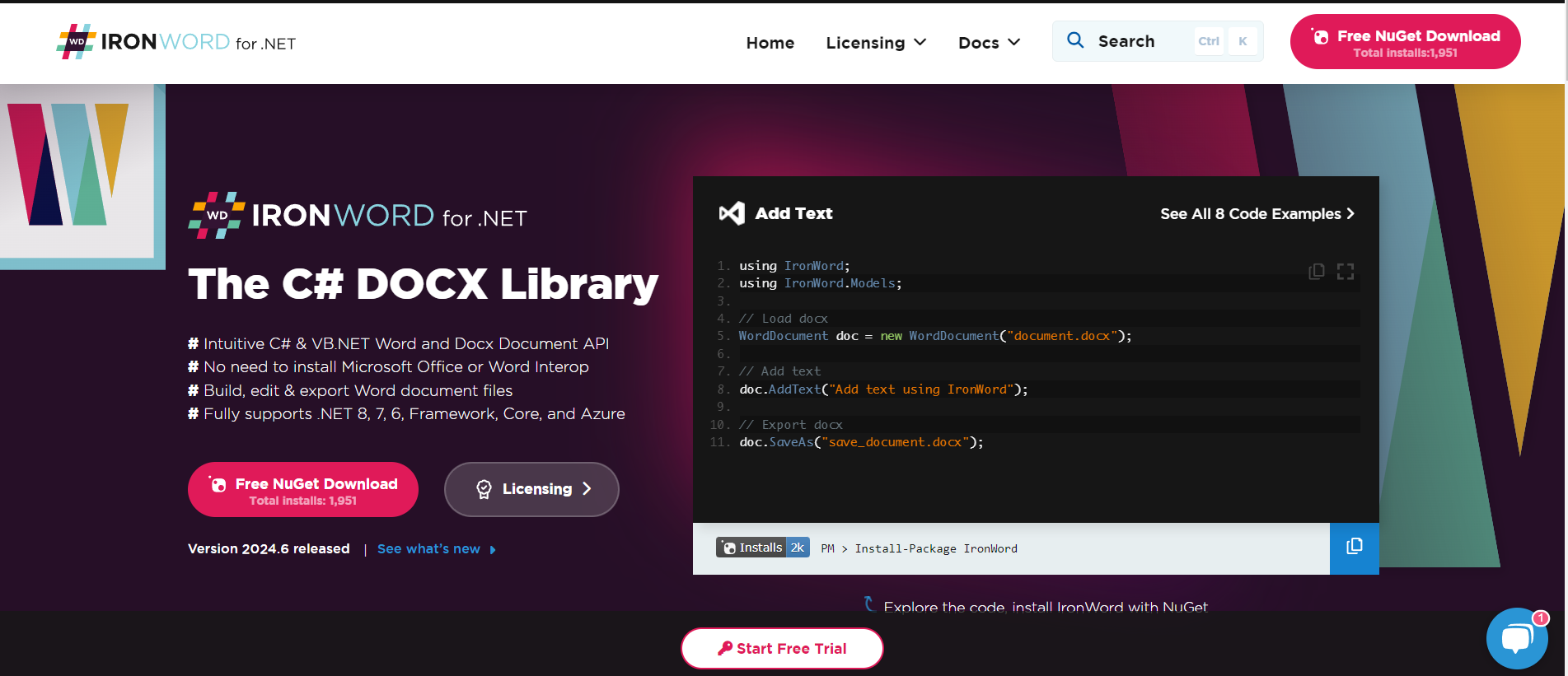Go to the Home page

(770, 43)
